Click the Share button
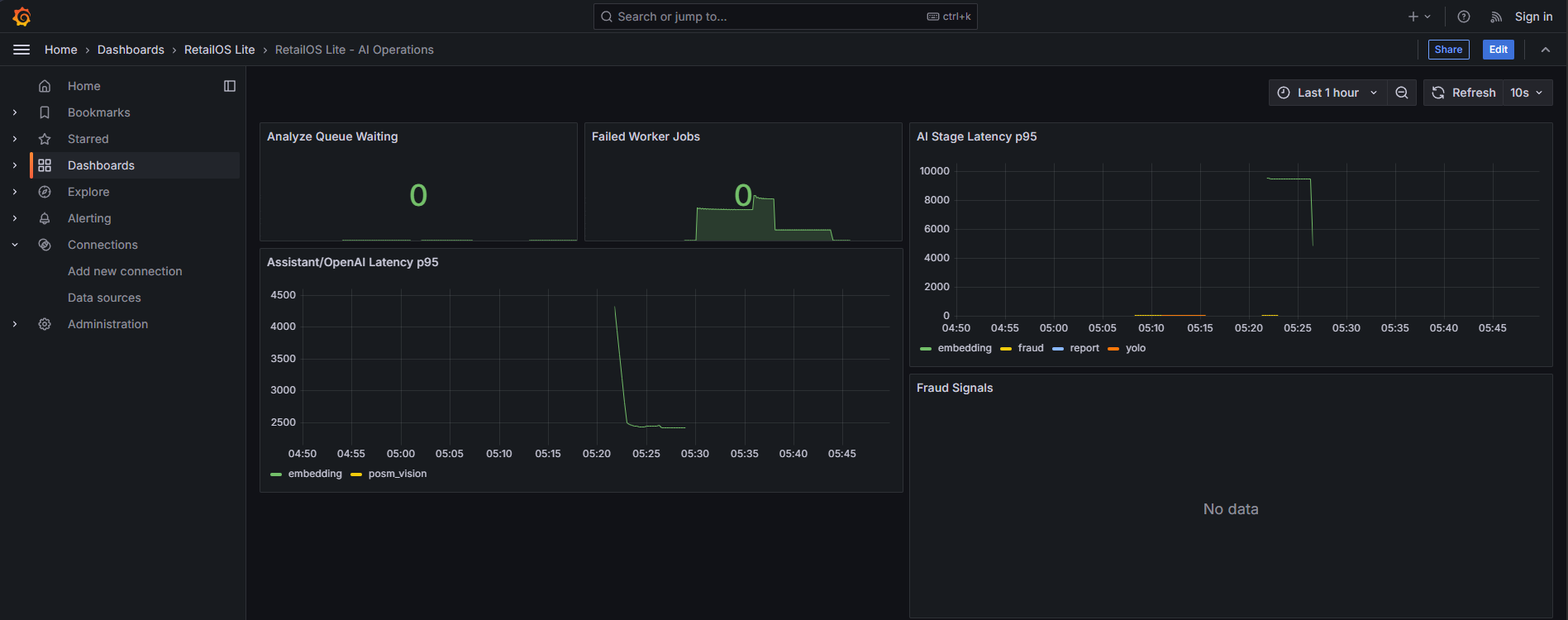 pyautogui.click(x=1448, y=50)
